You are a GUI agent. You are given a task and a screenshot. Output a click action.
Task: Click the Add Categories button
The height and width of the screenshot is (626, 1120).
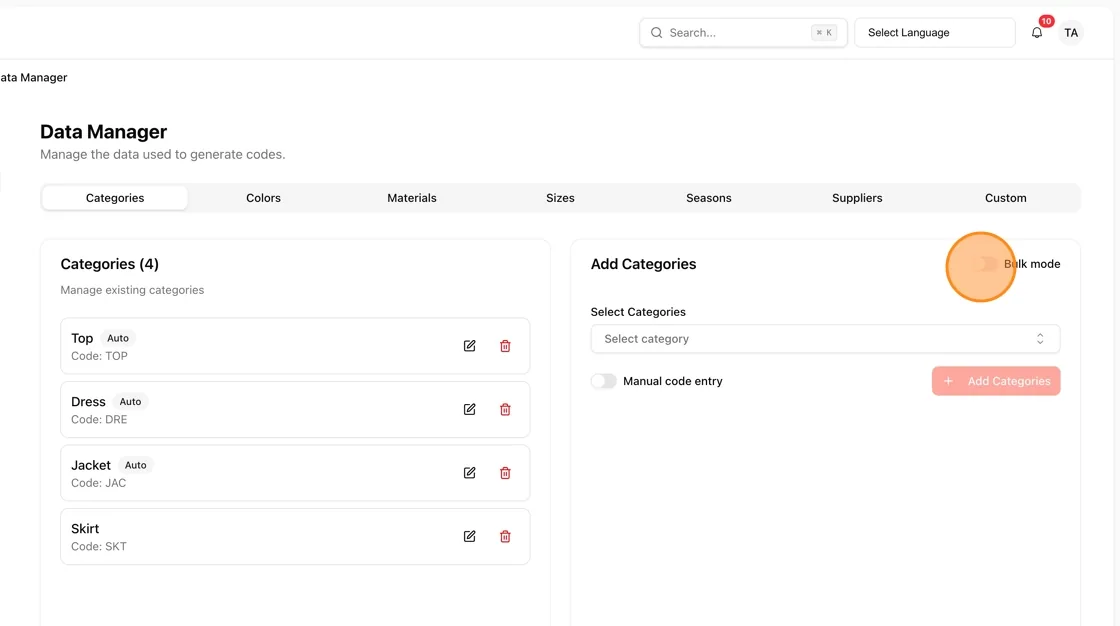996,381
